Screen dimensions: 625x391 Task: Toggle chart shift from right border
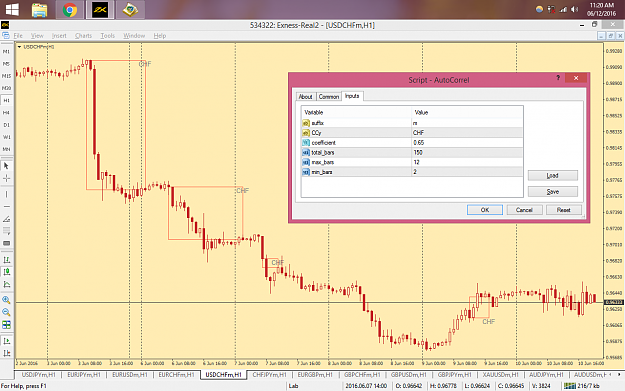[x=6, y=353]
